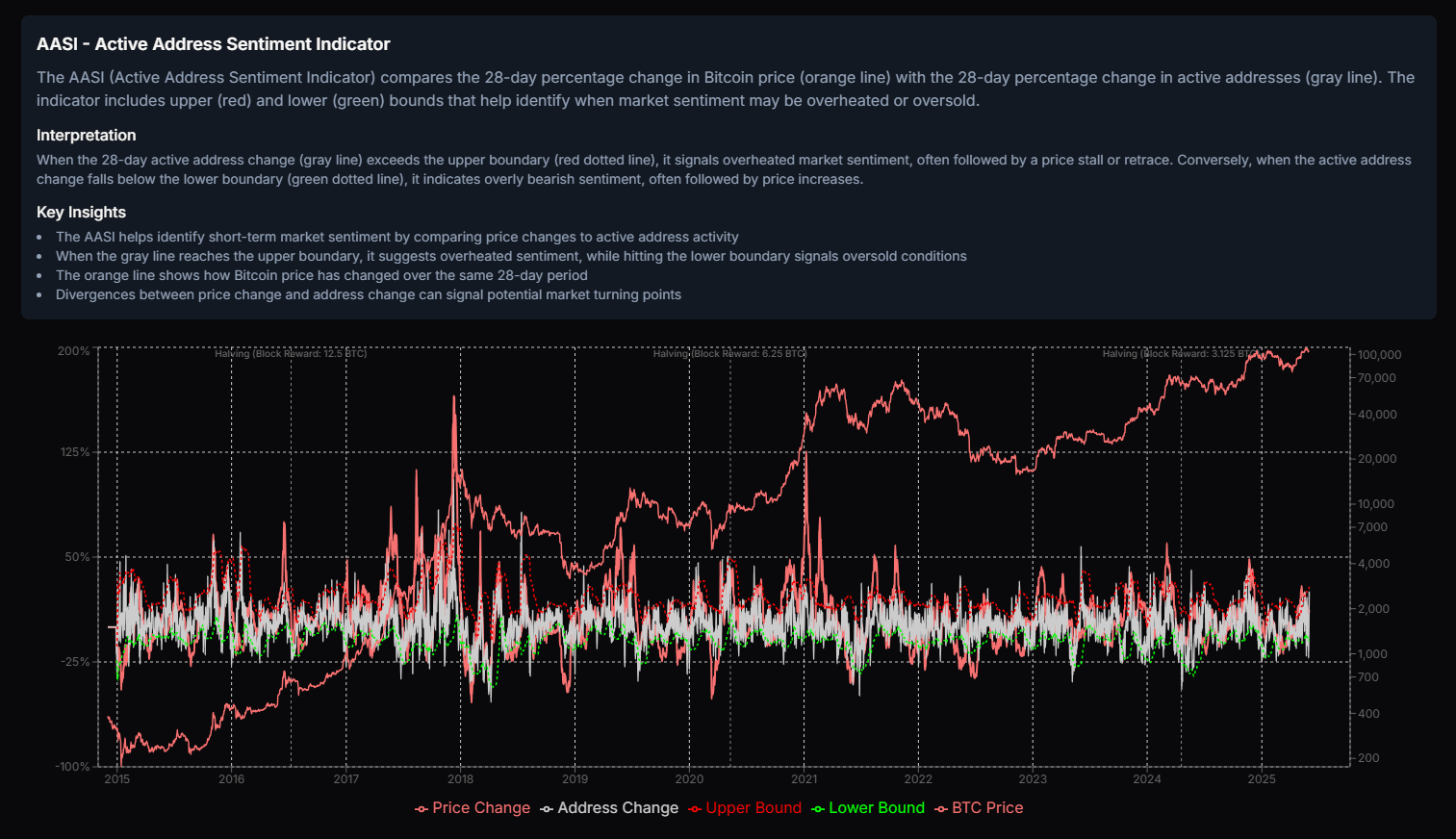Click the Halving 12.5 BTC annotation
The height and width of the screenshot is (839, 1456).
click(291, 354)
